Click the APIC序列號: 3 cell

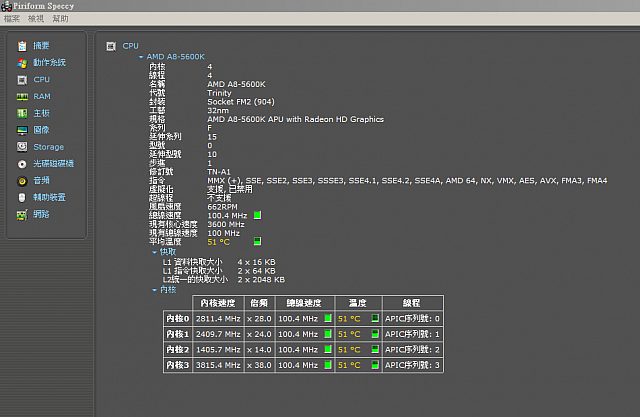pos(412,365)
